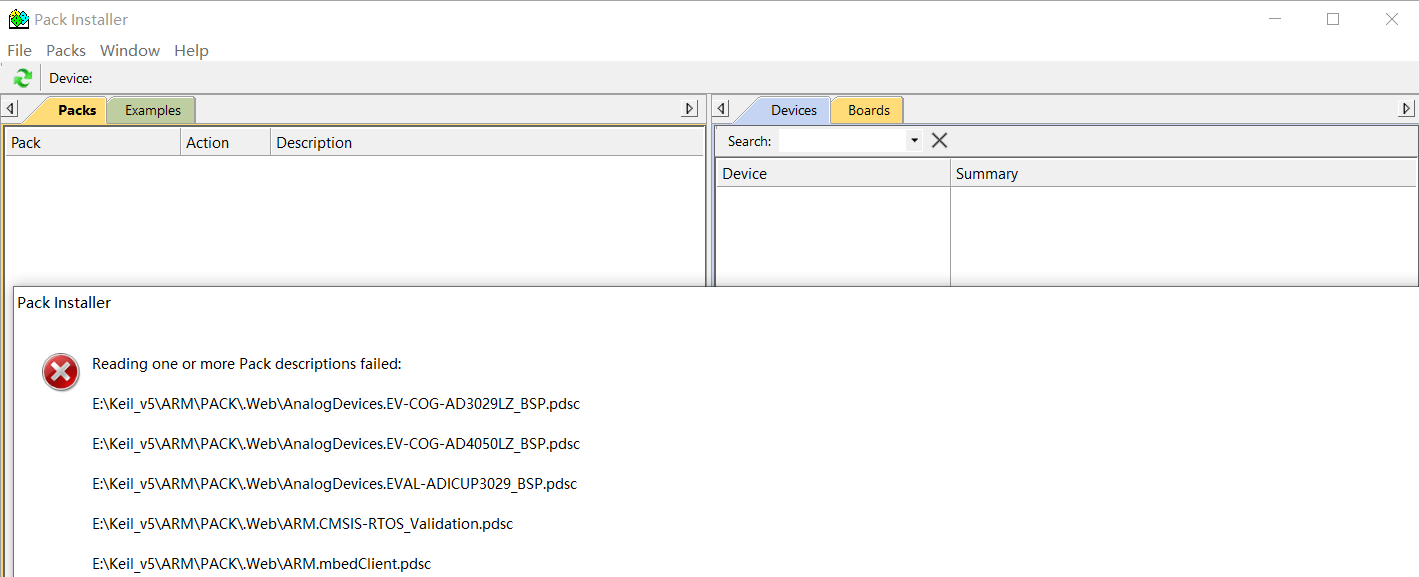Clear the device search with the X icon
The width and height of the screenshot is (1419, 577).
click(x=939, y=141)
